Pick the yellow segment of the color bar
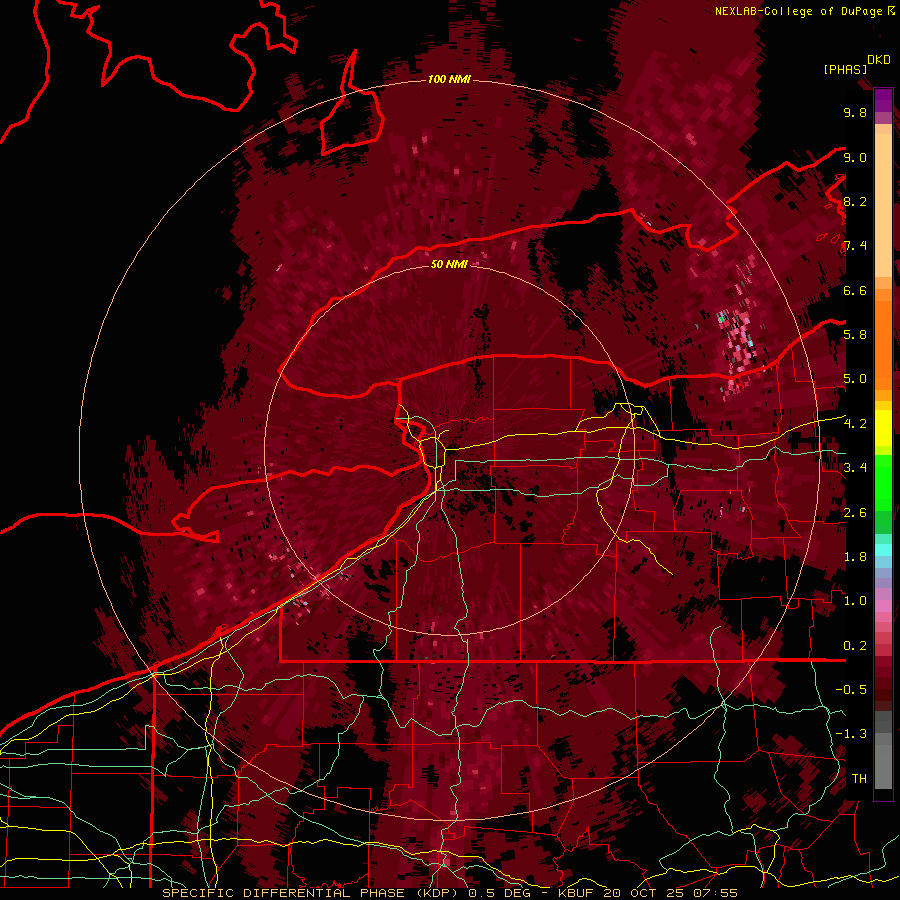 pos(883,428)
